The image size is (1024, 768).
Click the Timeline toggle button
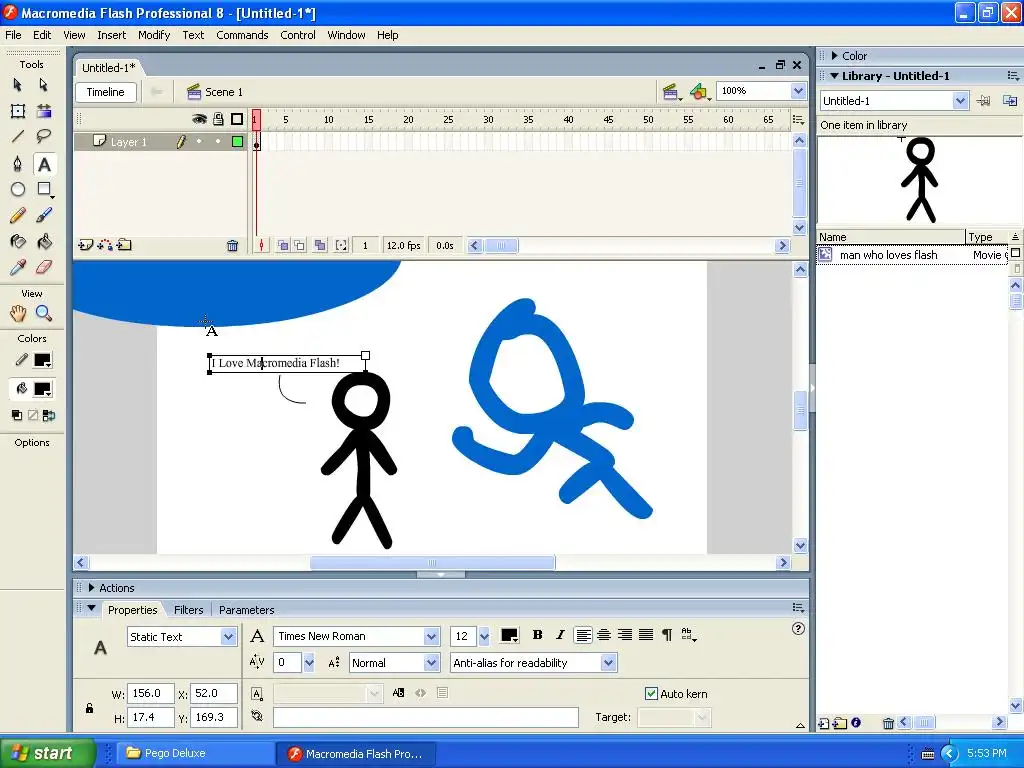coord(106,92)
